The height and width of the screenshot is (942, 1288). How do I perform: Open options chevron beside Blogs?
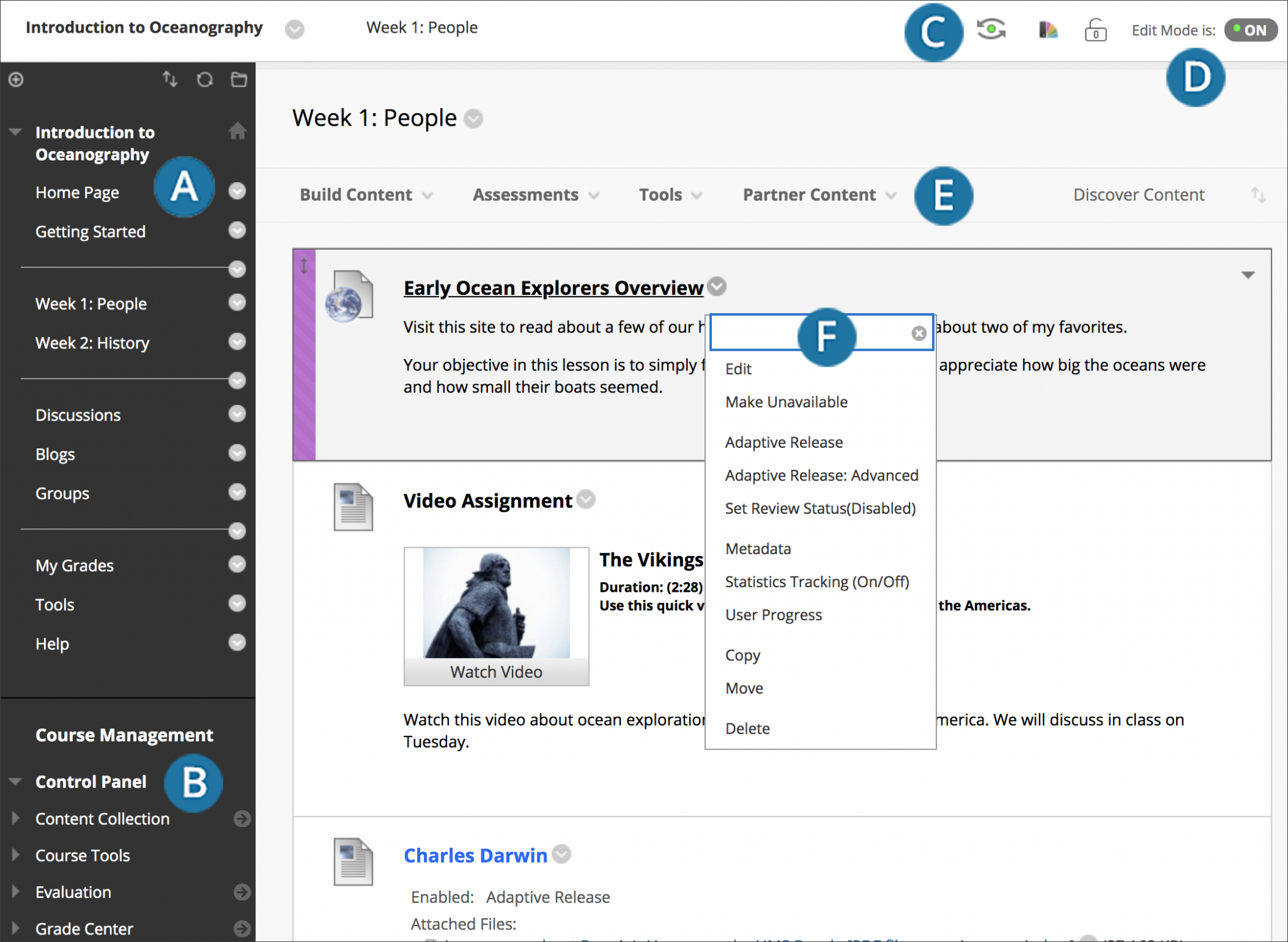[x=237, y=453]
